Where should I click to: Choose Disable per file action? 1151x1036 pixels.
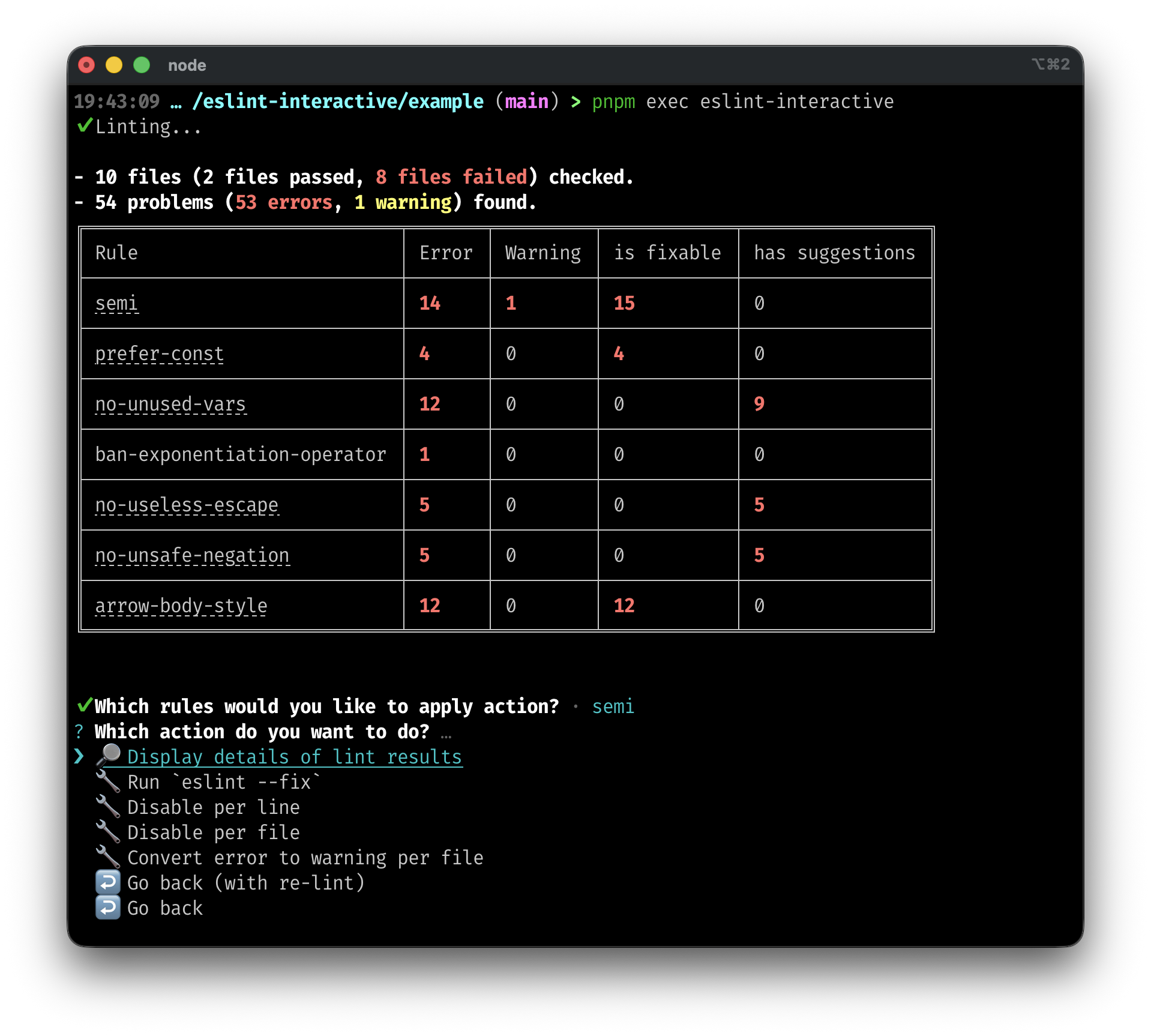point(214,833)
